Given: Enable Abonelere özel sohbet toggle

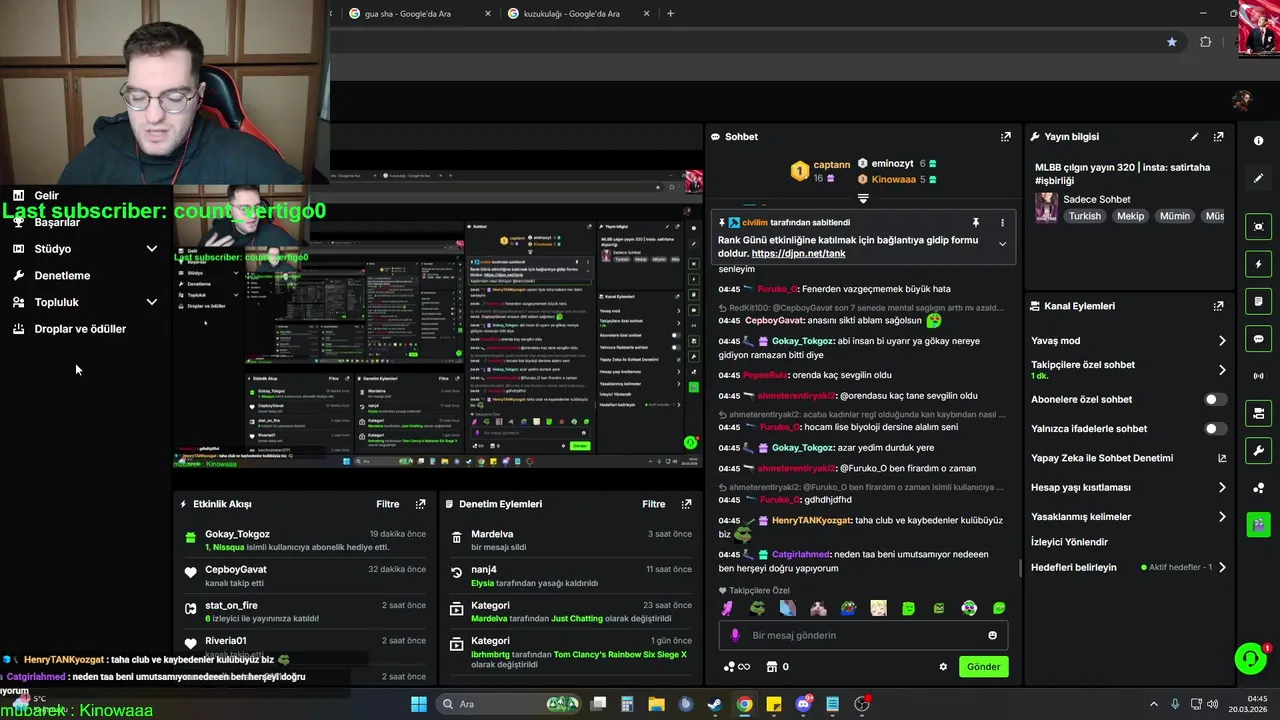Looking at the screenshot, I should pyautogui.click(x=1215, y=399).
